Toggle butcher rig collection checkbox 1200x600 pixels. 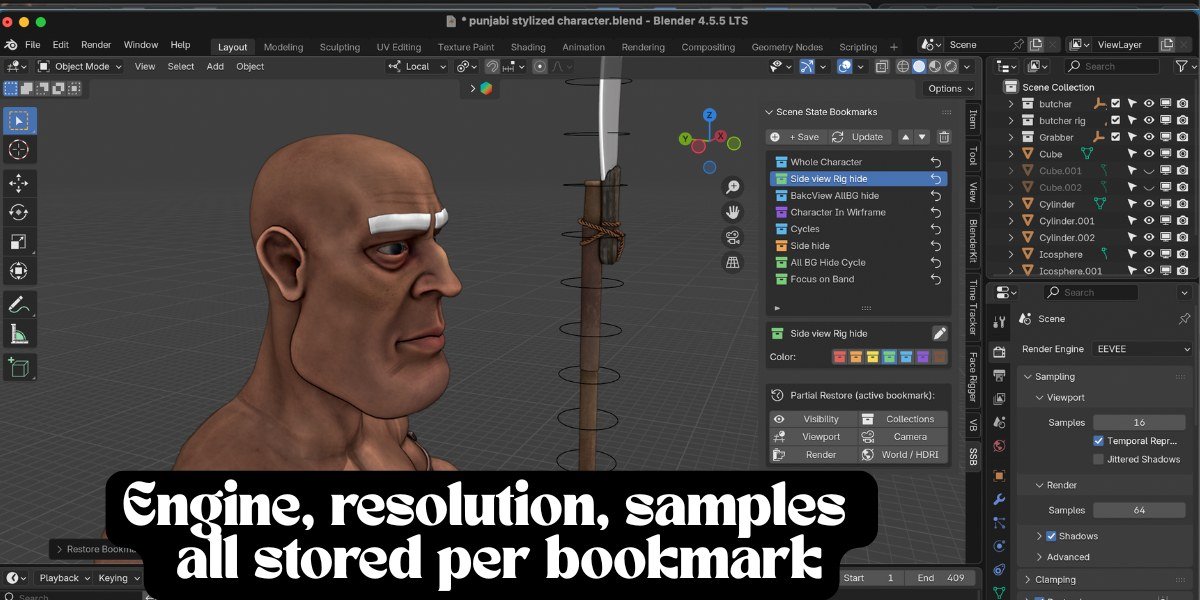pyautogui.click(x=1116, y=120)
